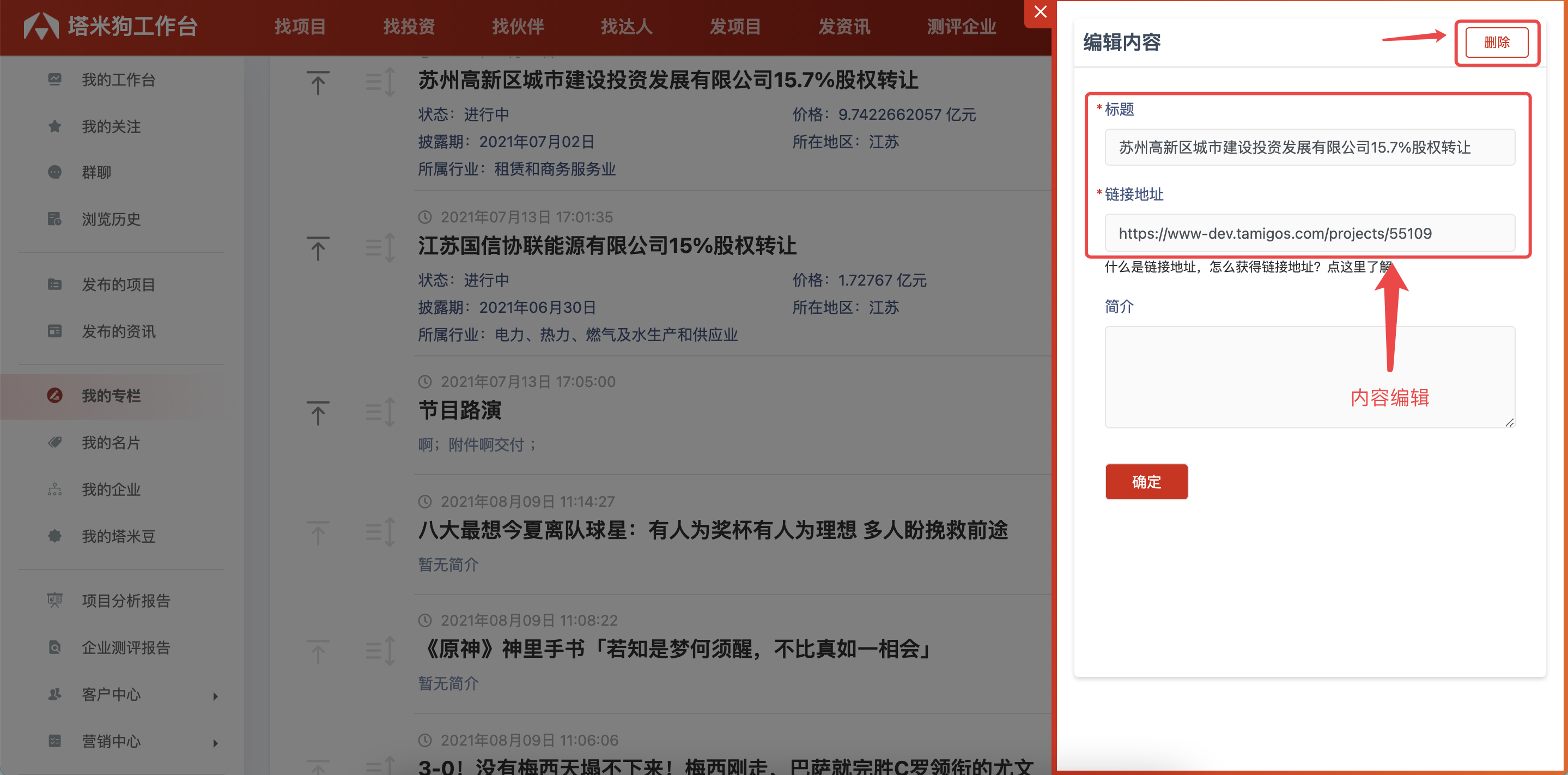Screen dimensions: 1568x775
Task: Open 测评企业 in top navigation
Action: click(x=962, y=26)
